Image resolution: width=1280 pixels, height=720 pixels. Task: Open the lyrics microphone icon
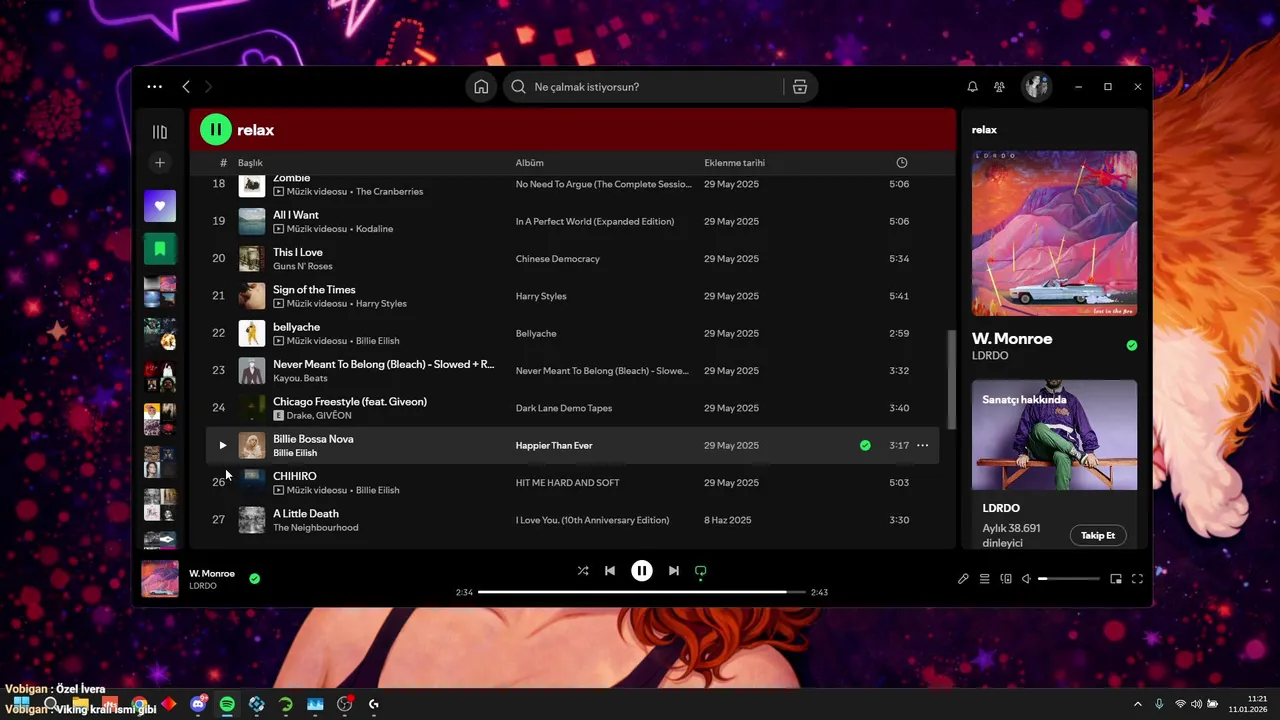pos(963,579)
